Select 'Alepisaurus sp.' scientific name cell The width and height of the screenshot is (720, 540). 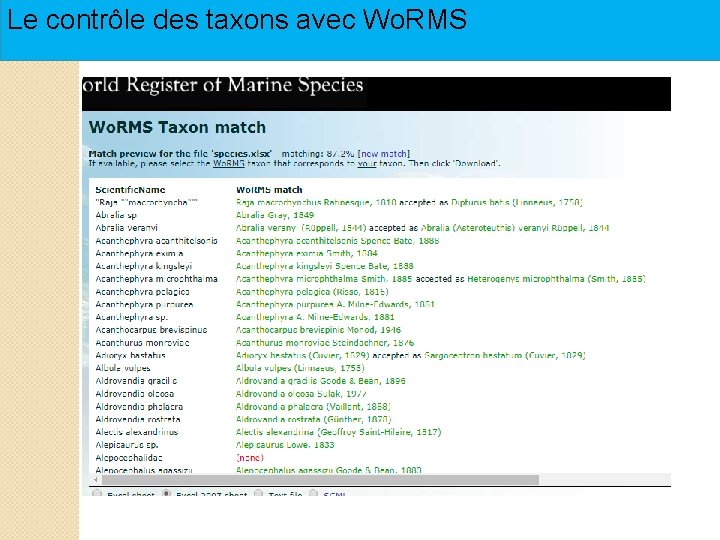click(127, 445)
